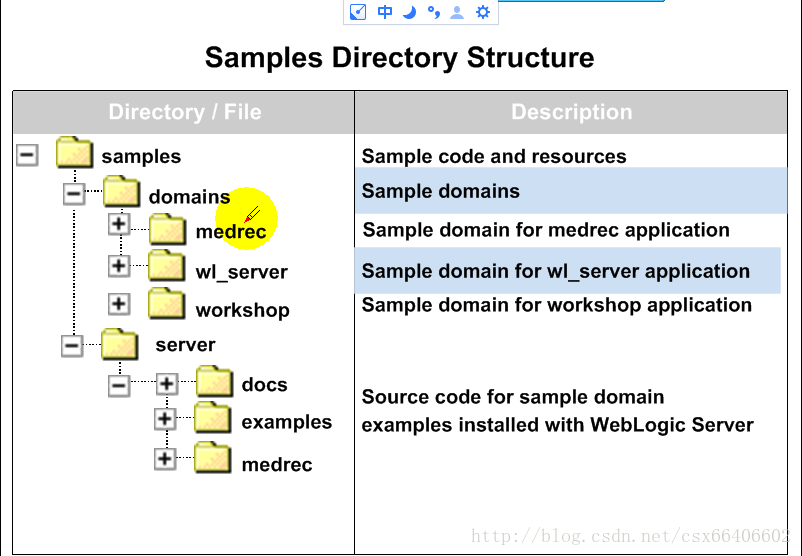Click the domains folder icon
Viewport: 802px width, 556px height.
click(x=122, y=191)
